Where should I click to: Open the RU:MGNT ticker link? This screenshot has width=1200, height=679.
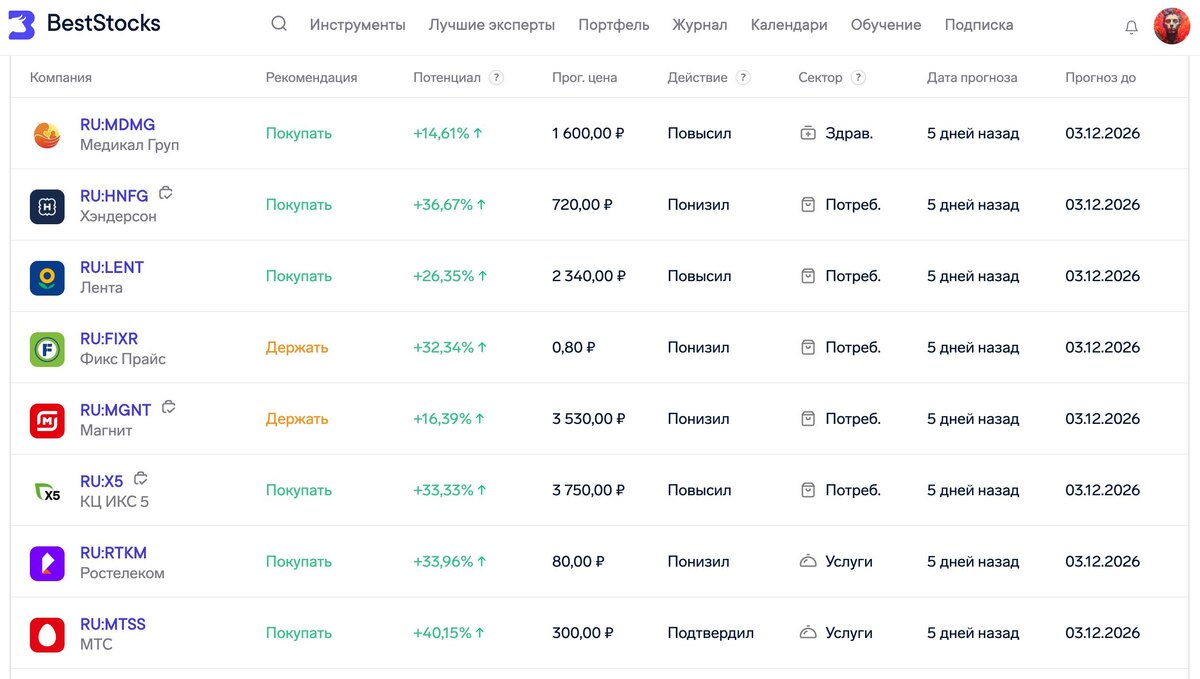[116, 410]
